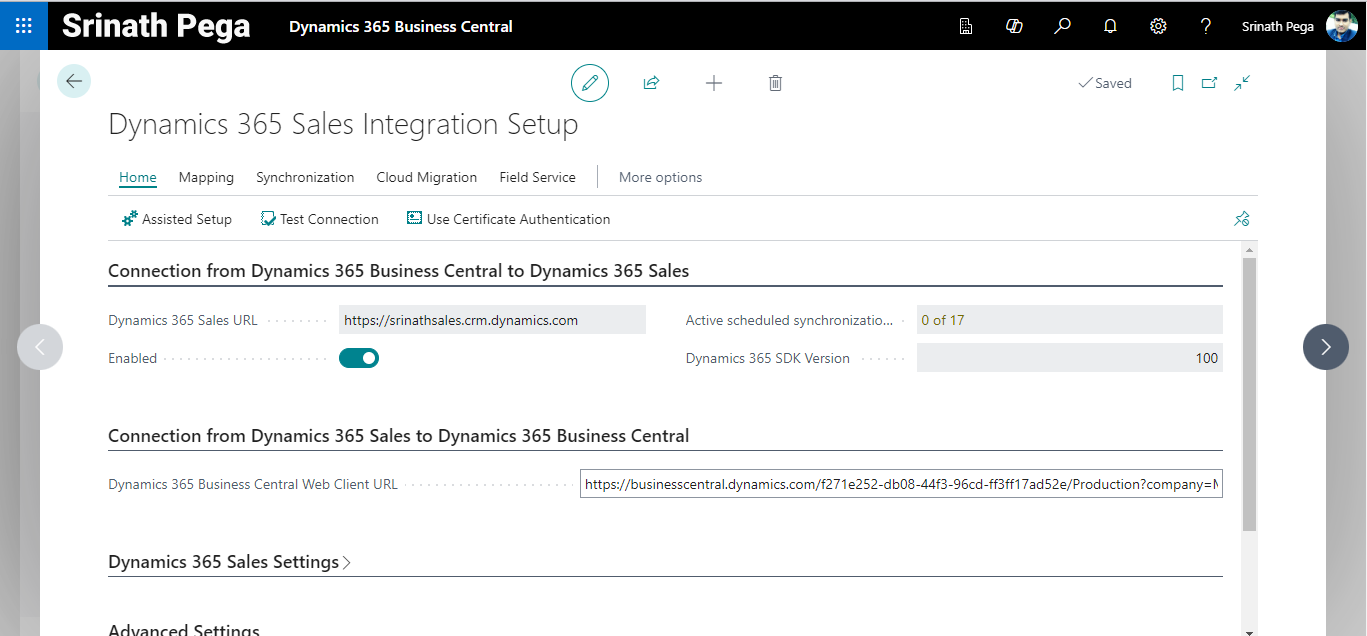
Task: Open the notifications bell
Action: (x=1110, y=26)
